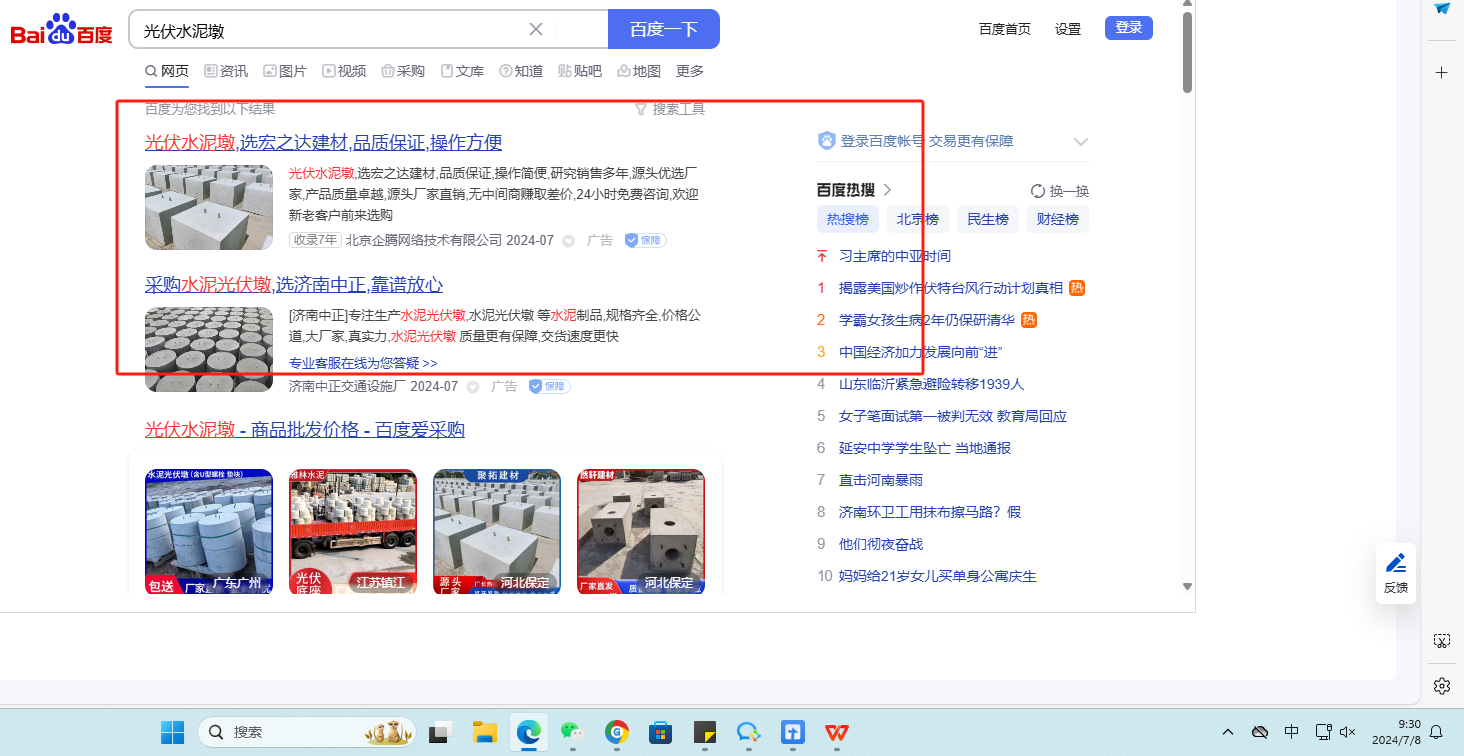Click the Edge sidebar plus icon

coord(1442,72)
